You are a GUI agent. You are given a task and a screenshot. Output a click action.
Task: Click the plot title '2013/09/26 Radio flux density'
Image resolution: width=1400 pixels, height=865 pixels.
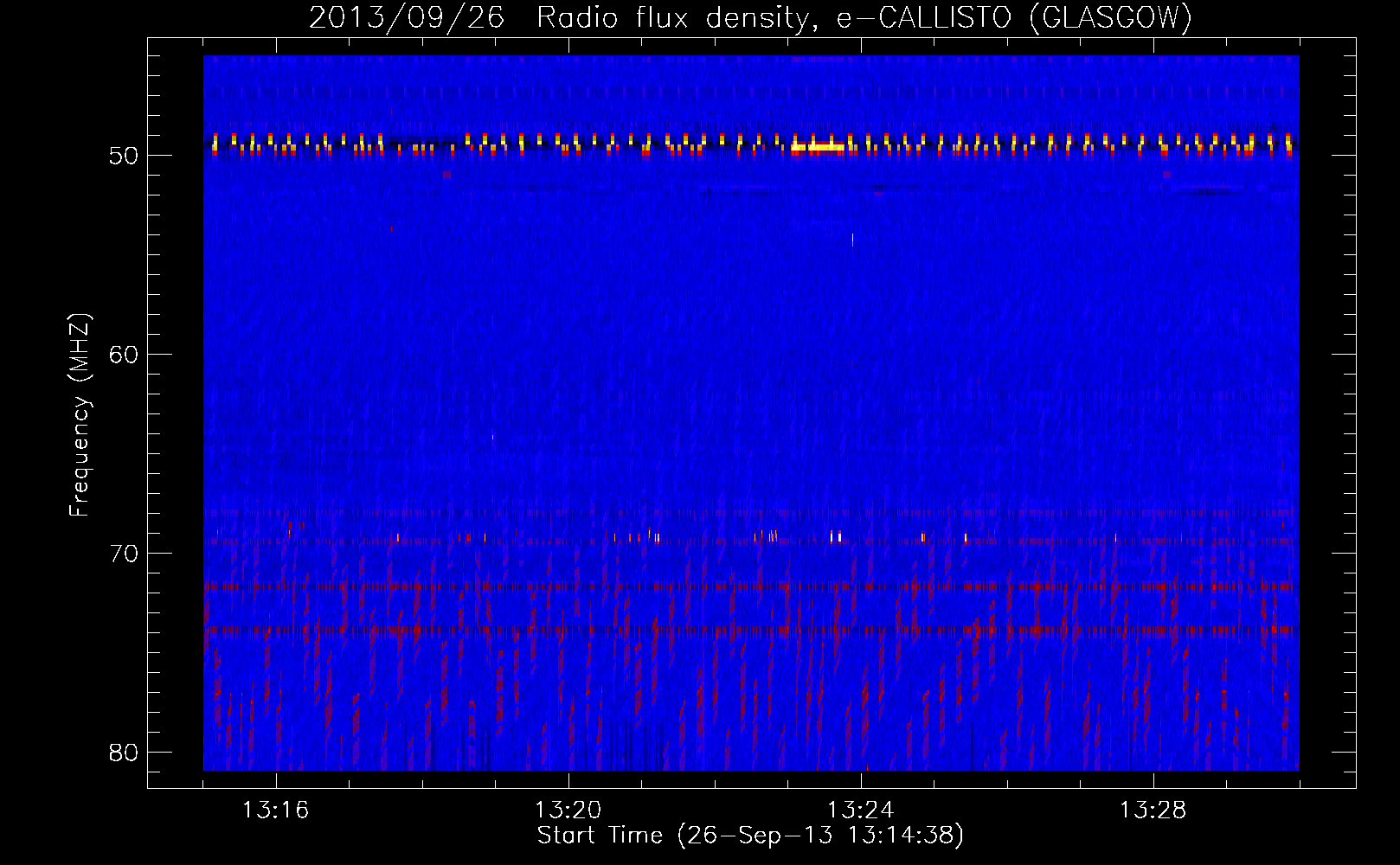(750, 17)
